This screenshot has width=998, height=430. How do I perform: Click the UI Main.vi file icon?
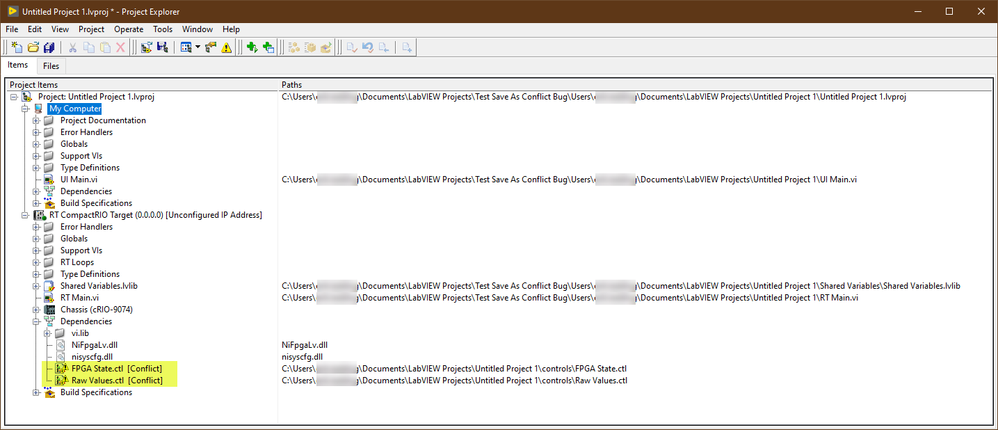click(49, 179)
